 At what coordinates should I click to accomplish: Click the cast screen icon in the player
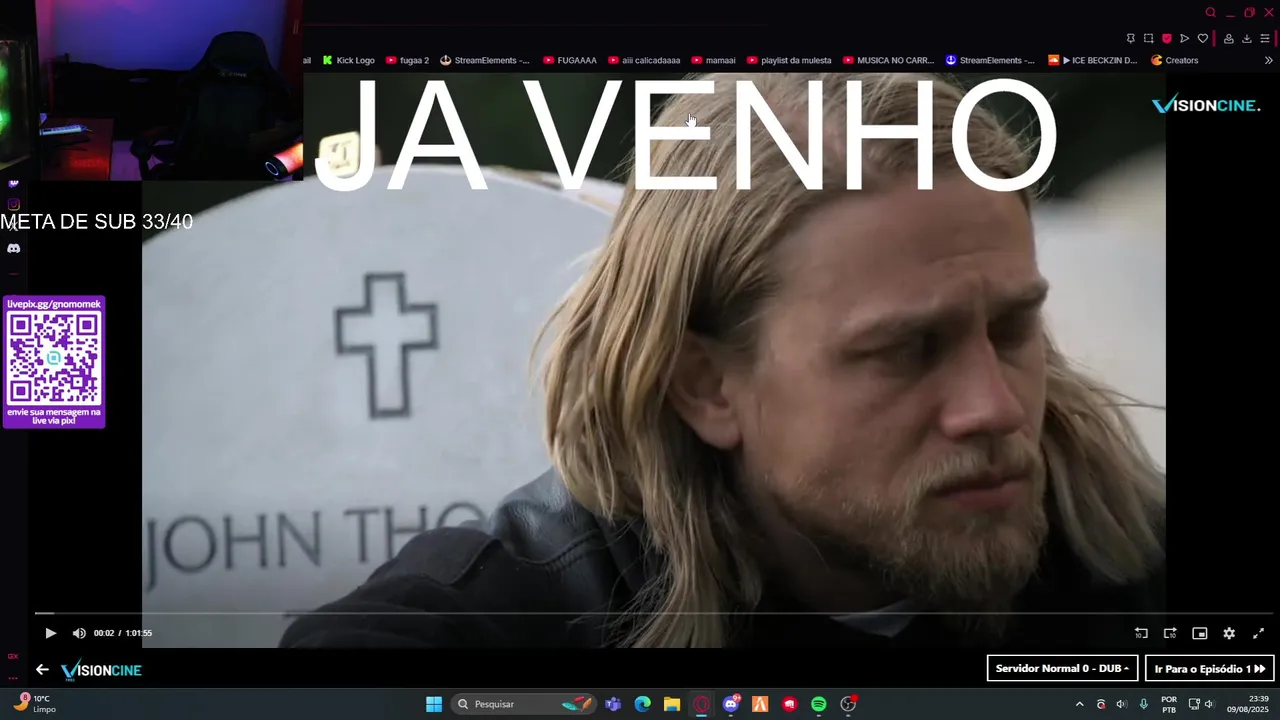pyautogui.click(x=1170, y=633)
